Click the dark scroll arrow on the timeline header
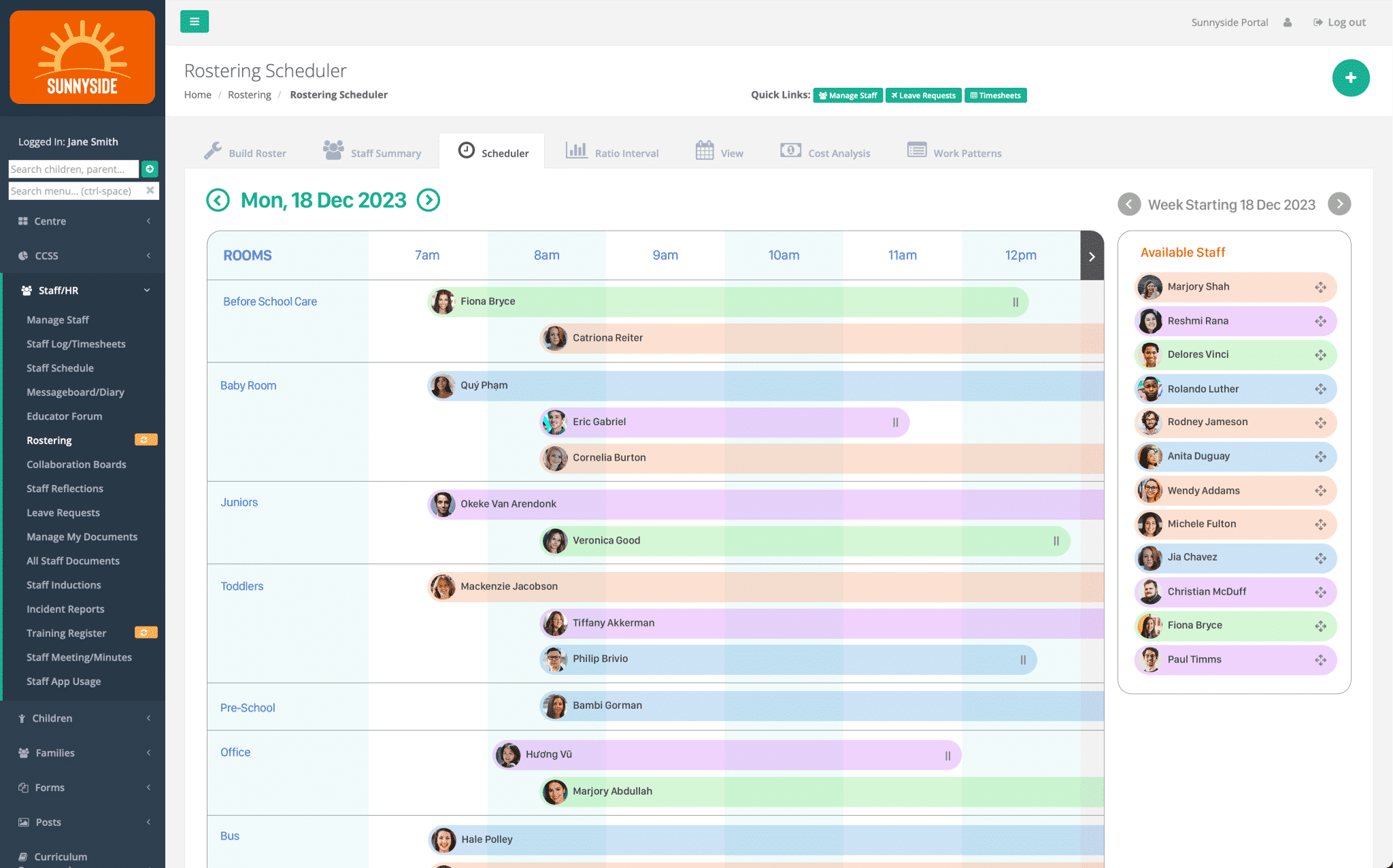1393x868 pixels. (1092, 256)
